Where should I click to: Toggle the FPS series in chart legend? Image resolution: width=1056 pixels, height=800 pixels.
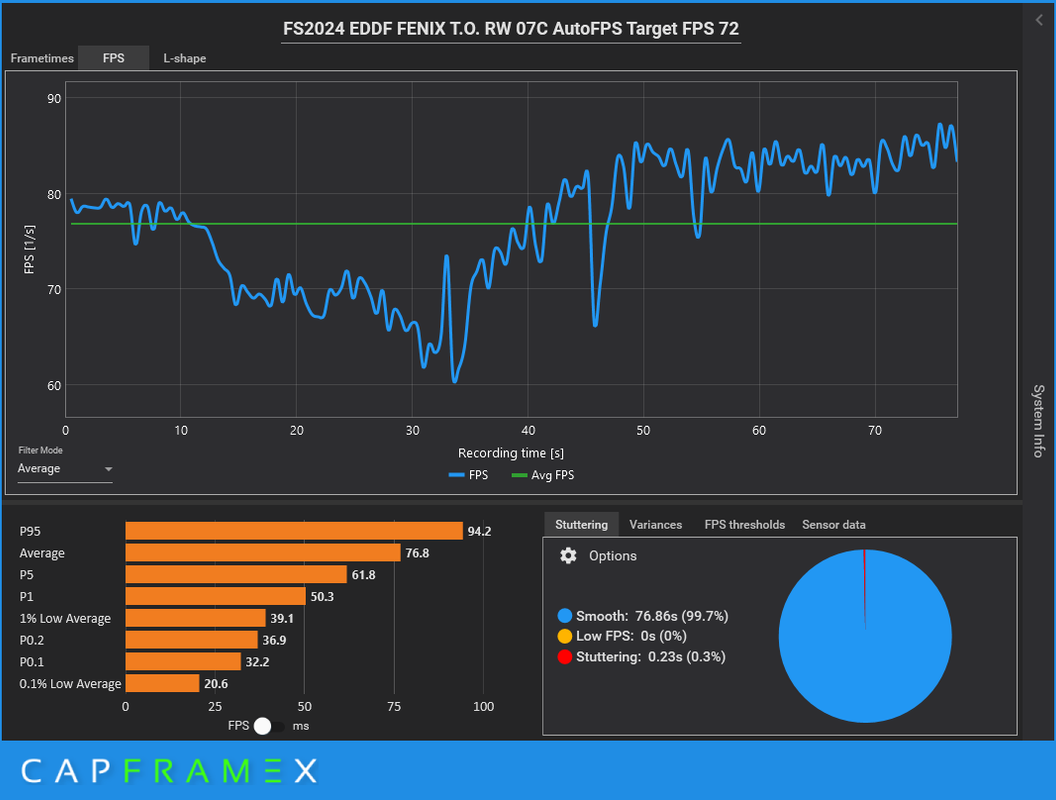[x=469, y=475]
